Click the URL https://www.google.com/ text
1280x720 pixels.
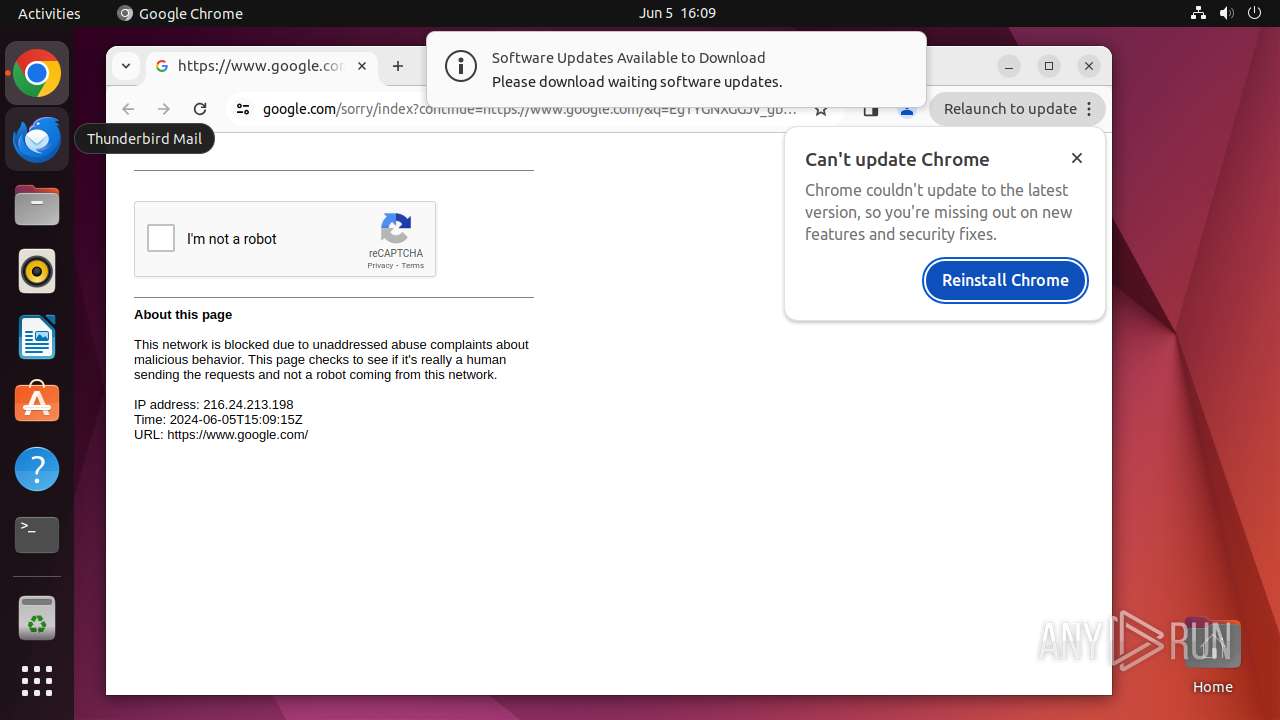tap(221, 435)
